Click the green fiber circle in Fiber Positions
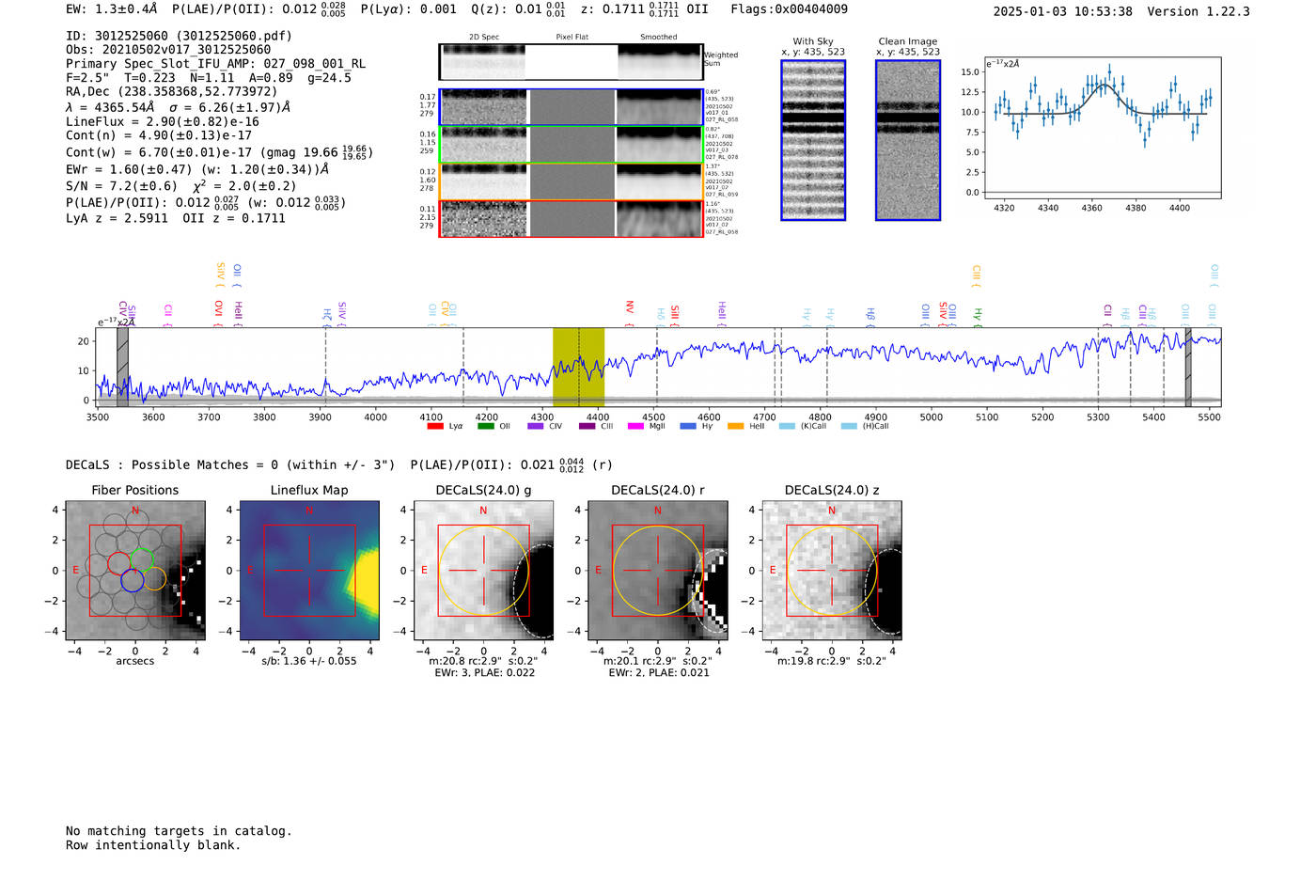The height and width of the screenshot is (896, 1316). point(142,558)
